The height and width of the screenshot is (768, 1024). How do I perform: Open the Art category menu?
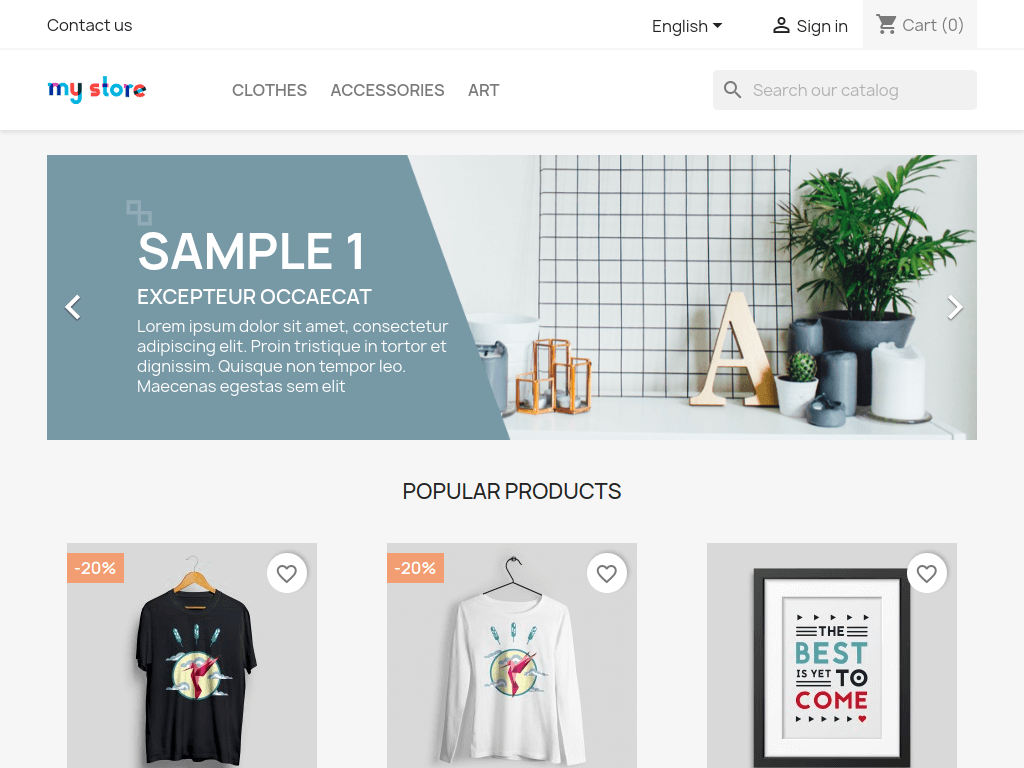483,90
